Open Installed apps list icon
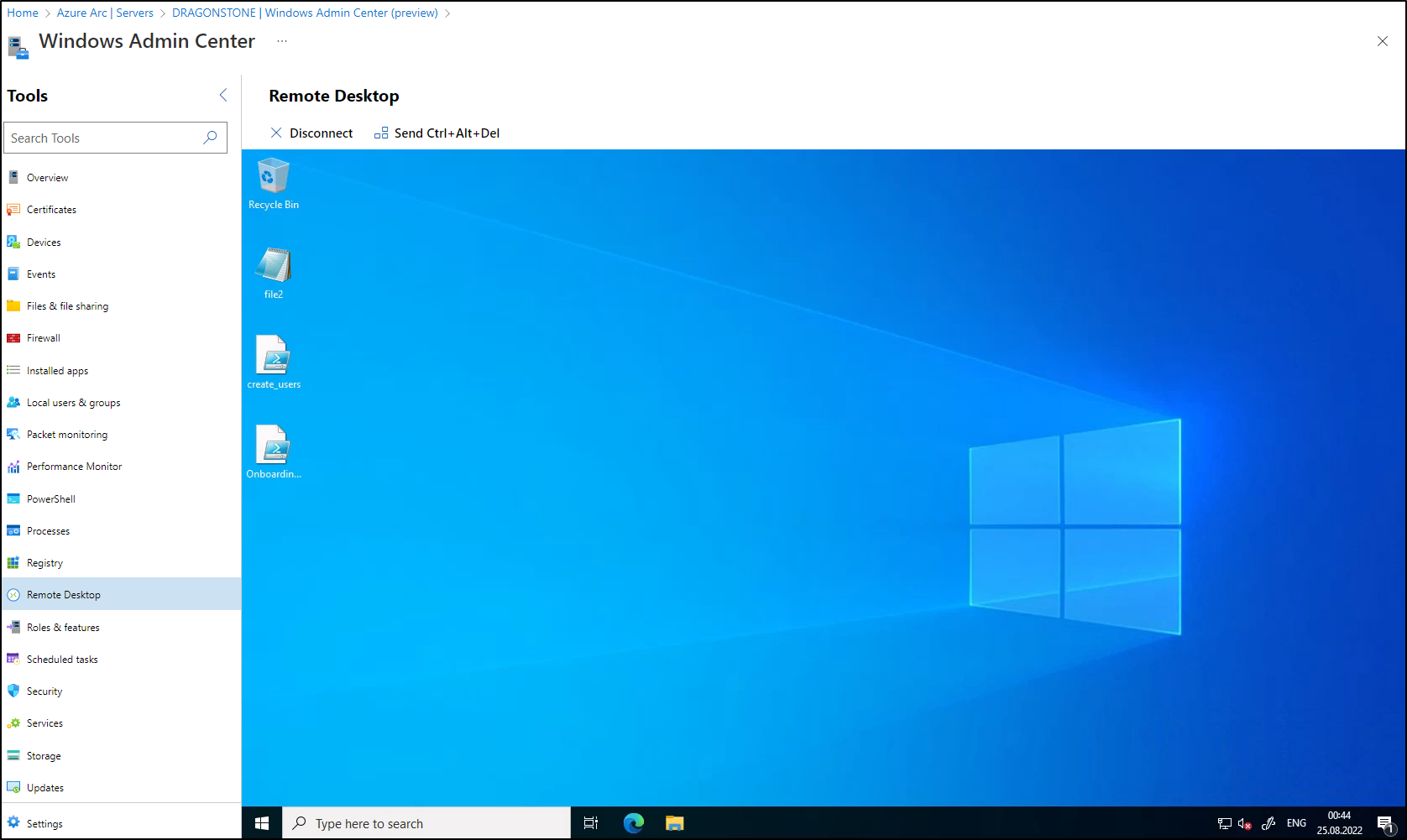1407x840 pixels. click(x=13, y=370)
